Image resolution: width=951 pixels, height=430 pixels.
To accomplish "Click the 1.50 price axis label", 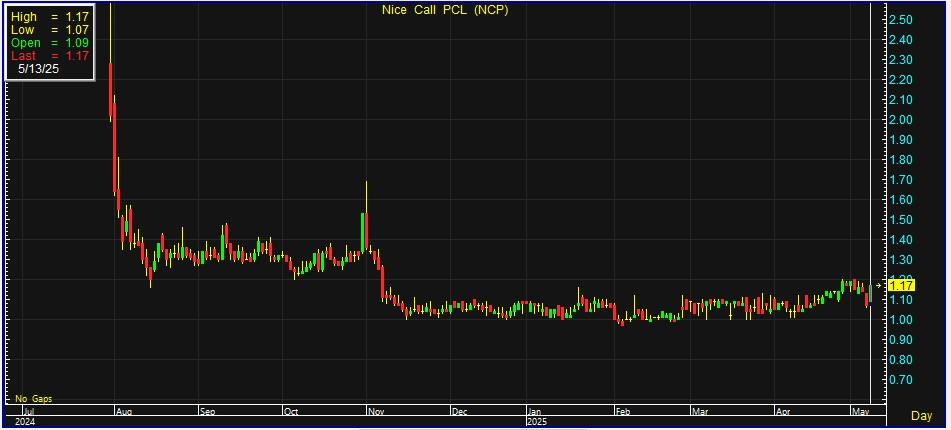I will click(901, 220).
